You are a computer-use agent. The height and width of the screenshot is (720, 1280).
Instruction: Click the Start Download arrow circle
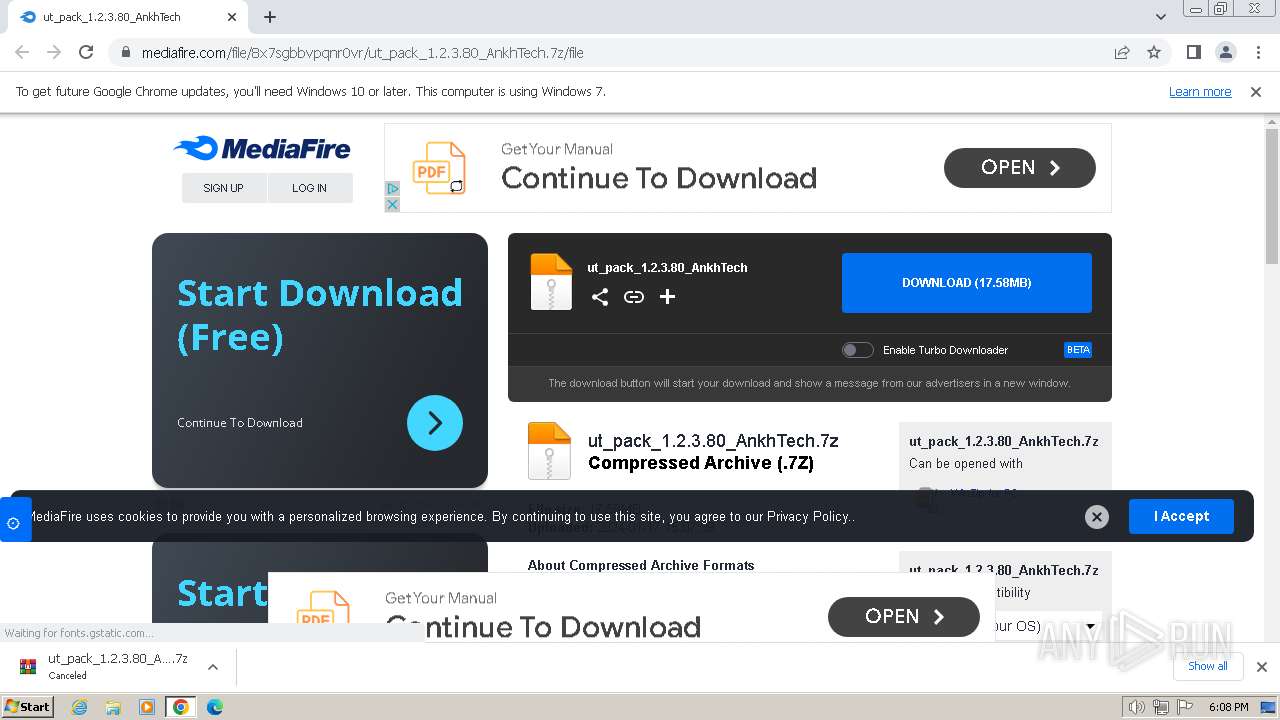[435, 423]
